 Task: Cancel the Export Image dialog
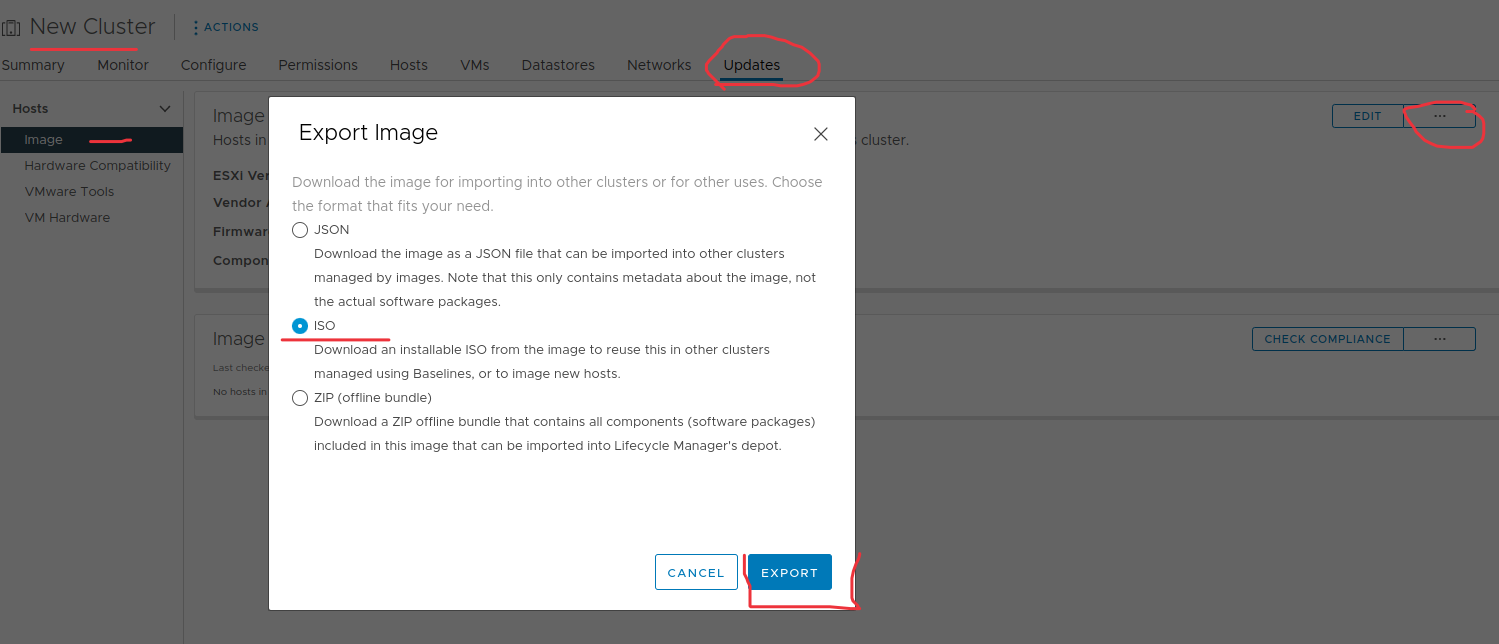pyautogui.click(x=696, y=572)
